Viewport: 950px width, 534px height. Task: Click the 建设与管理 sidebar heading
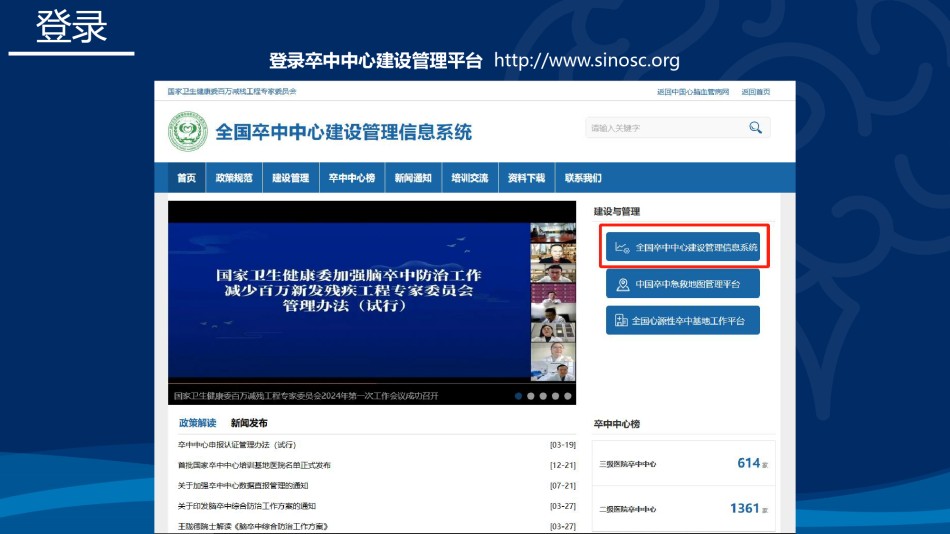click(x=617, y=212)
